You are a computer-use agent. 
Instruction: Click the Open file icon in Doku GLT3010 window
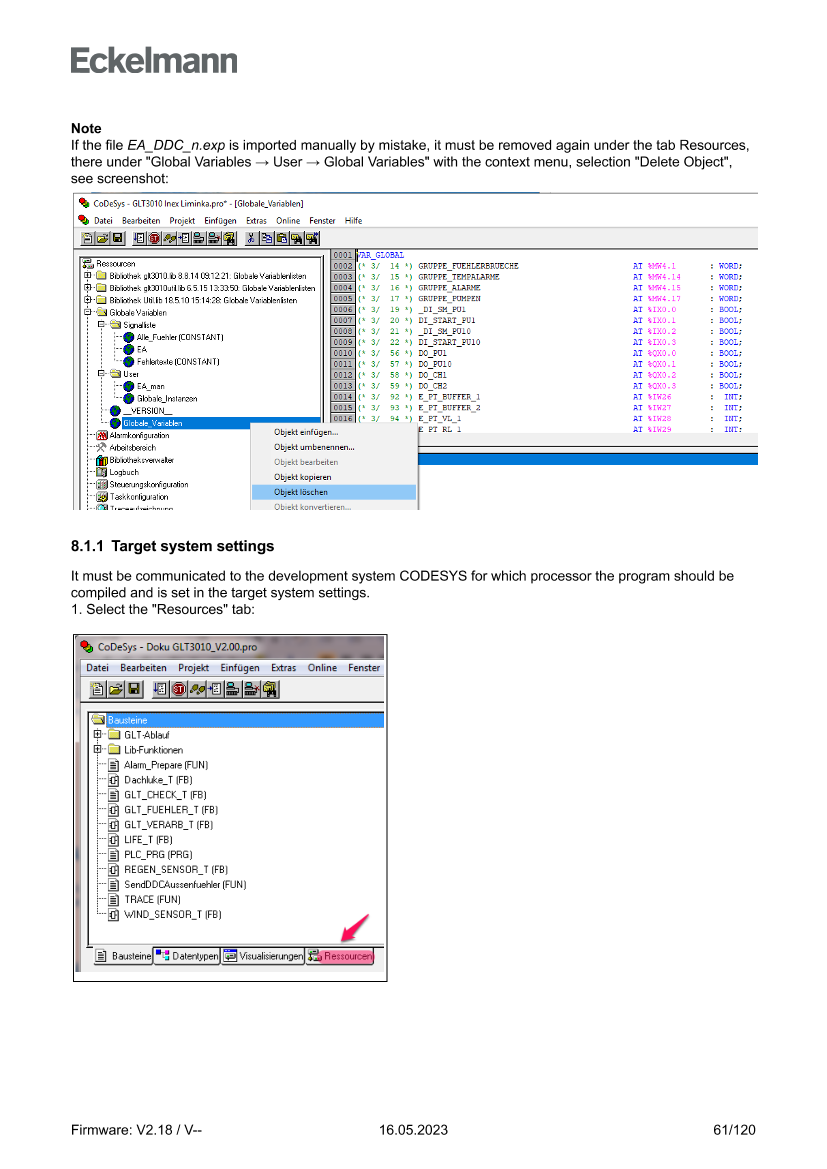[x=115, y=689]
